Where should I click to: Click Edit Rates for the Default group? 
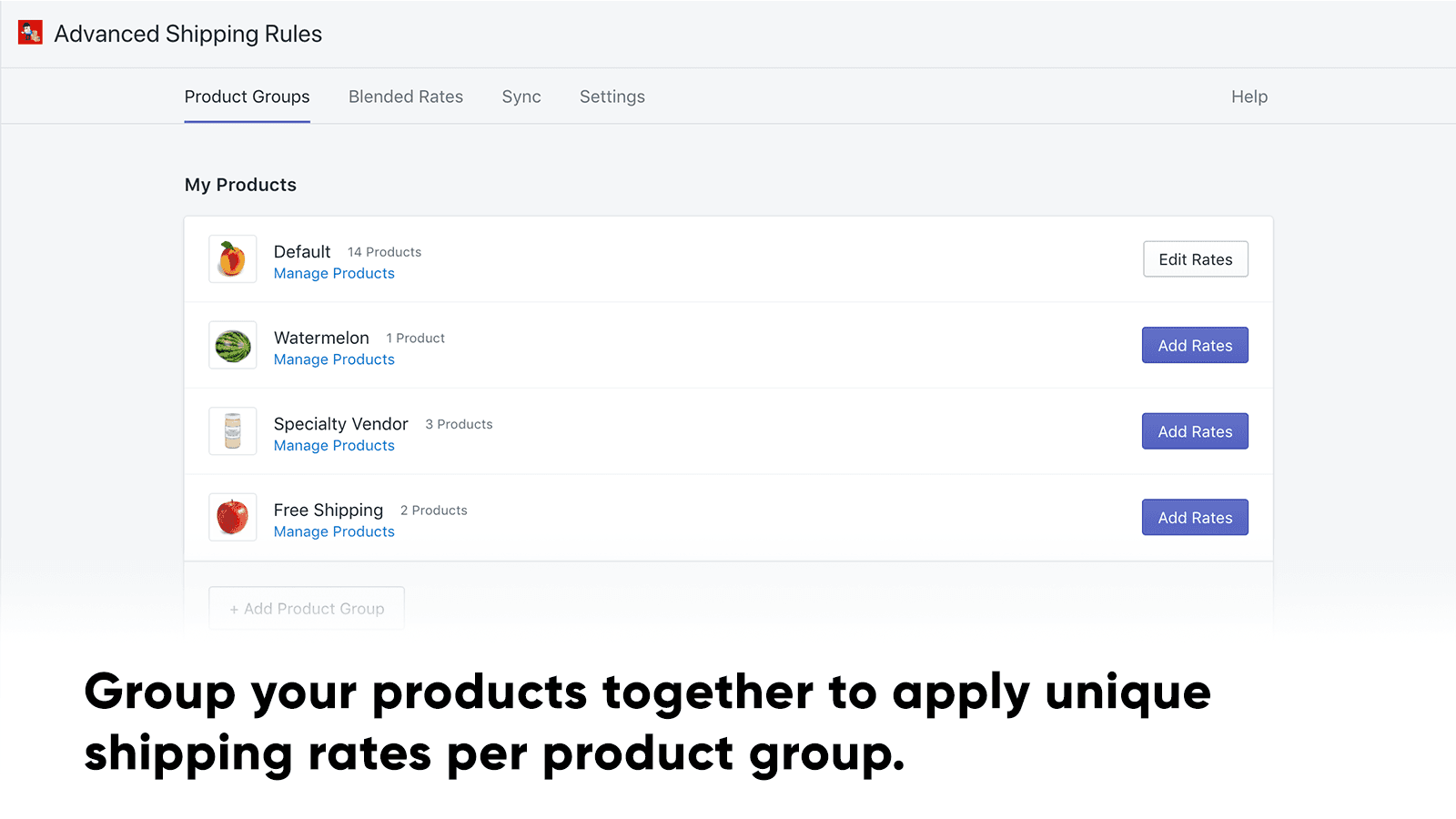coord(1195,258)
